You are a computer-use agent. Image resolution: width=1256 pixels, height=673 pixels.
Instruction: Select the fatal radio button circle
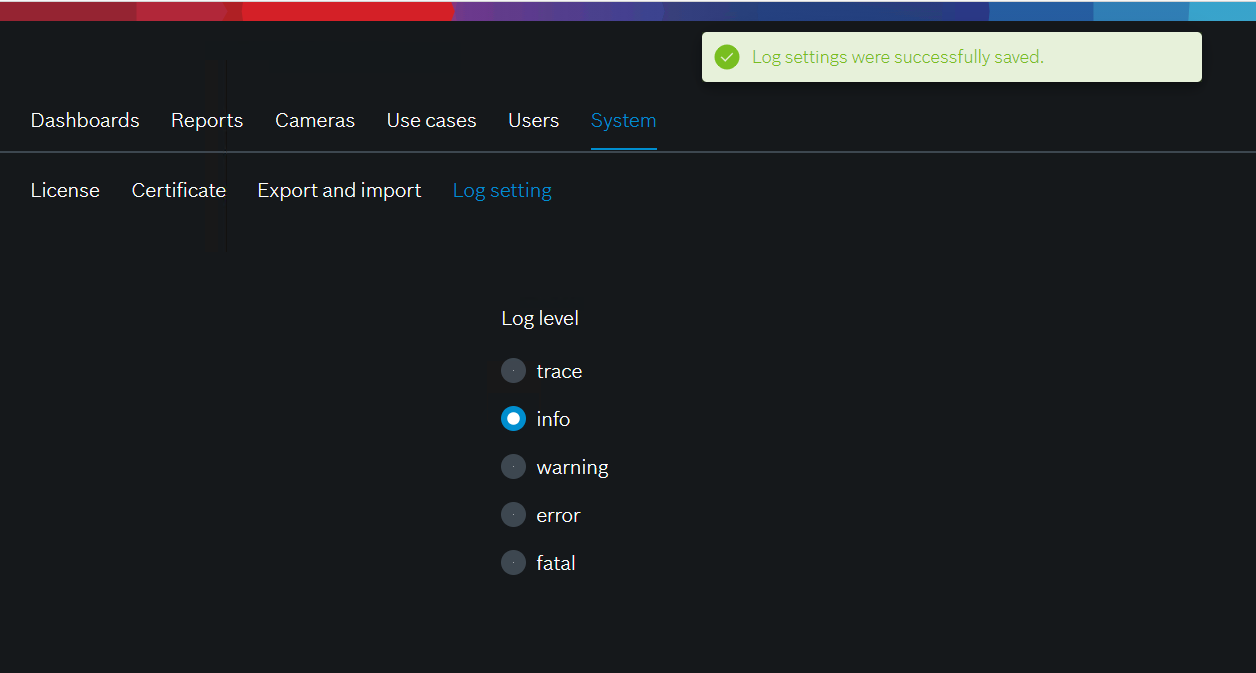(x=513, y=563)
